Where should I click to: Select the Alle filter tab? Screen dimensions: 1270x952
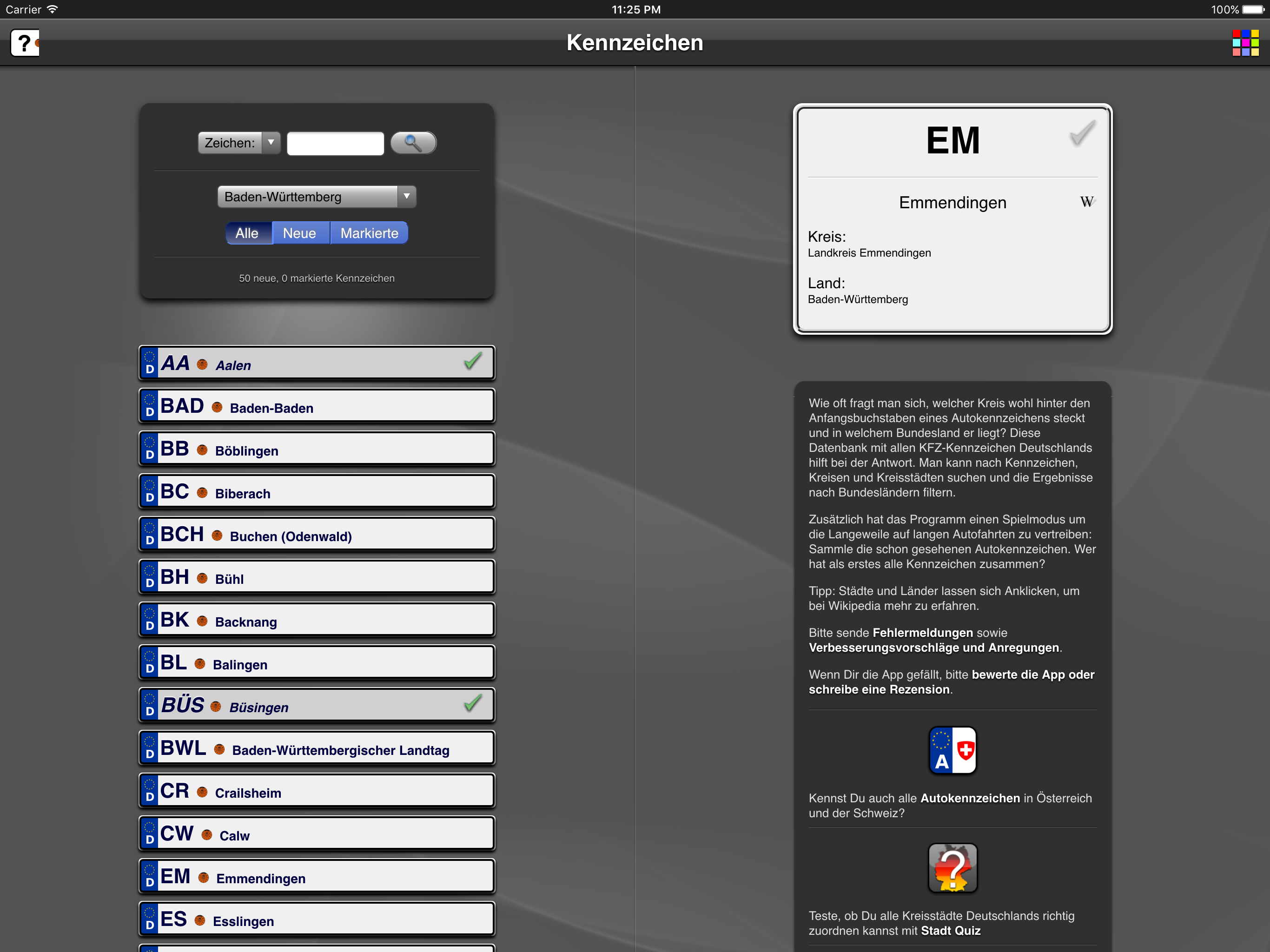click(x=248, y=233)
